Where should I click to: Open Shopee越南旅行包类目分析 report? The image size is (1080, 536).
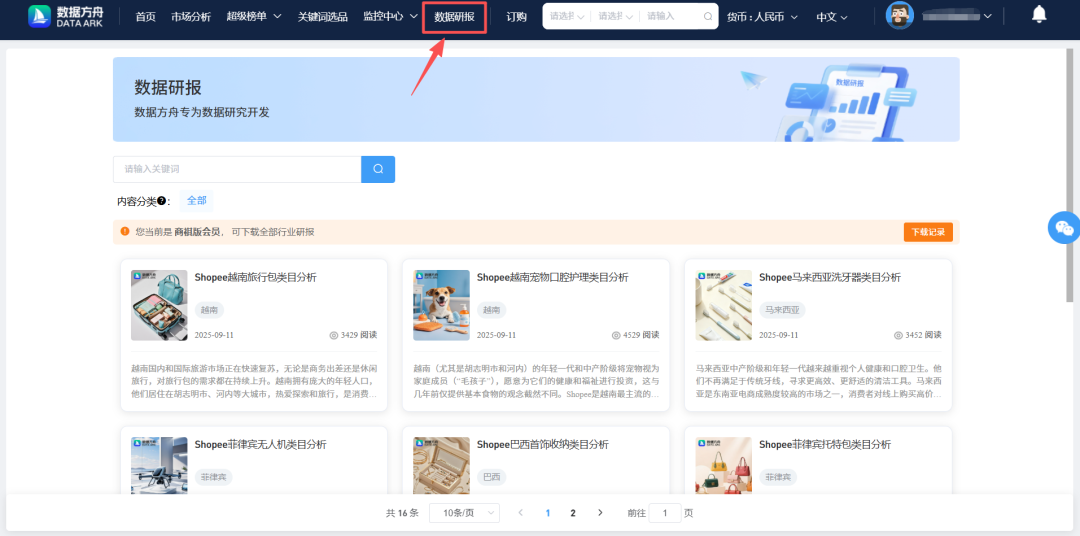(x=256, y=278)
